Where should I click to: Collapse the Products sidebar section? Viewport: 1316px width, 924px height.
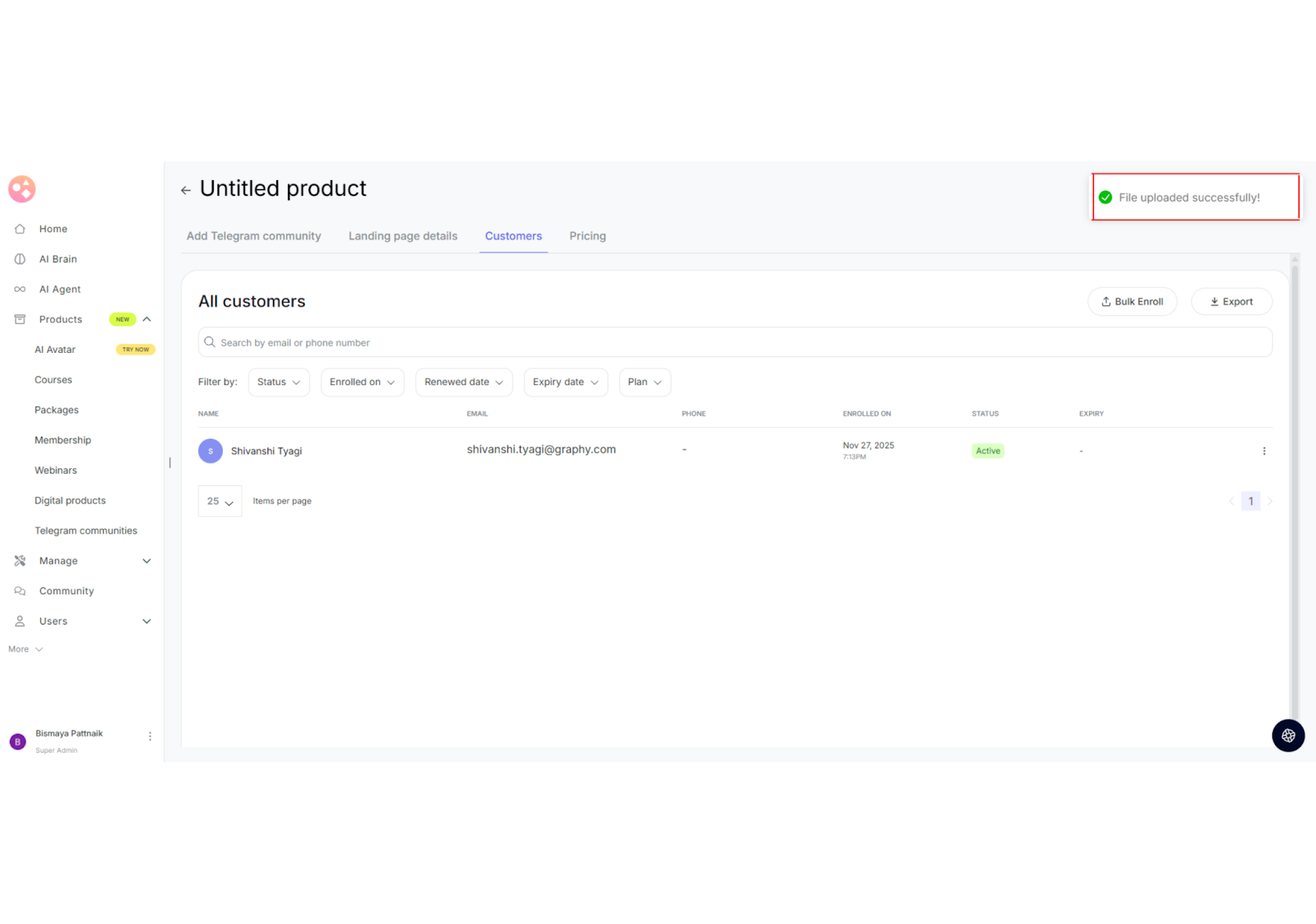tap(146, 319)
